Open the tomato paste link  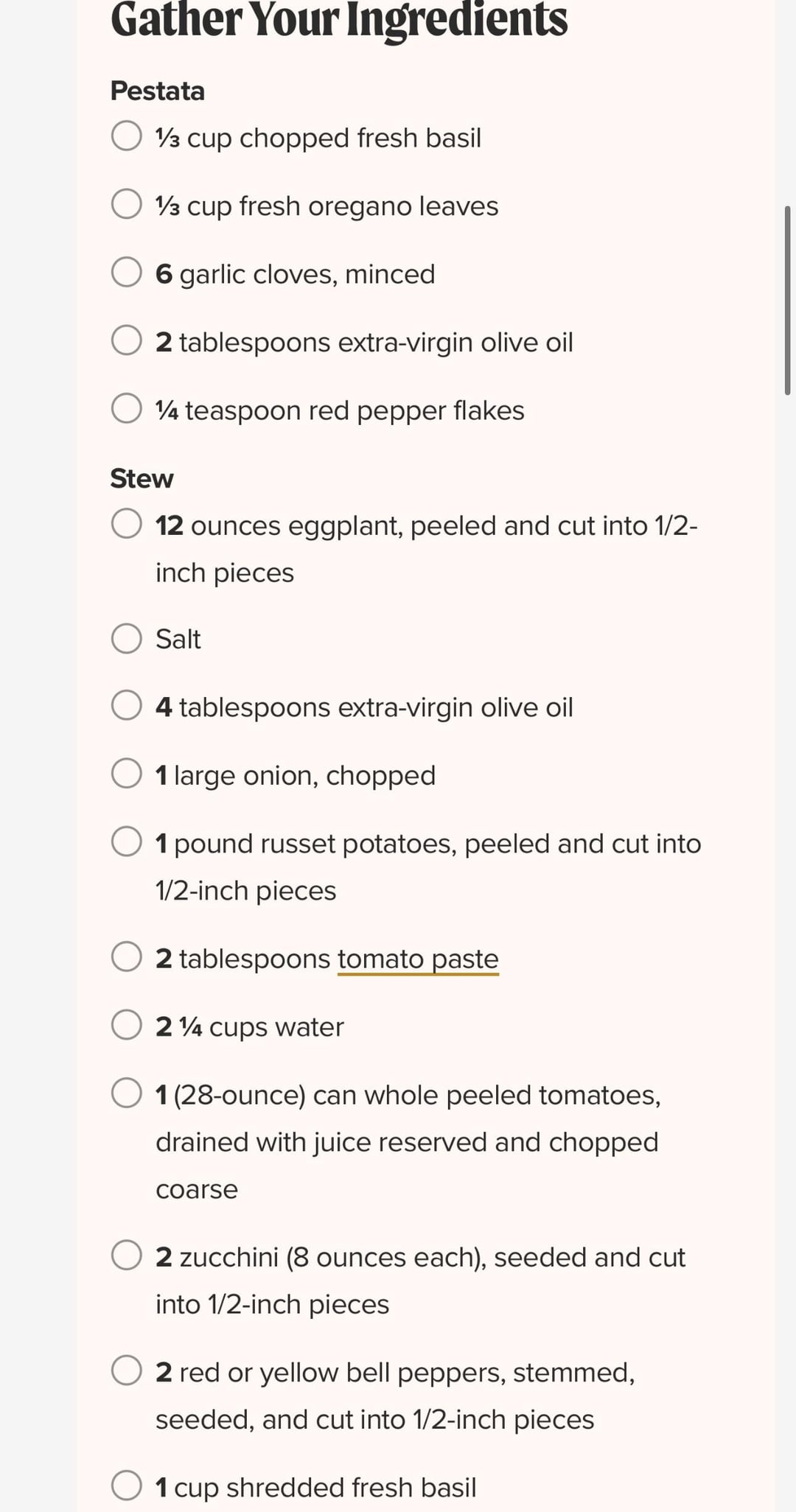(x=418, y=959)
